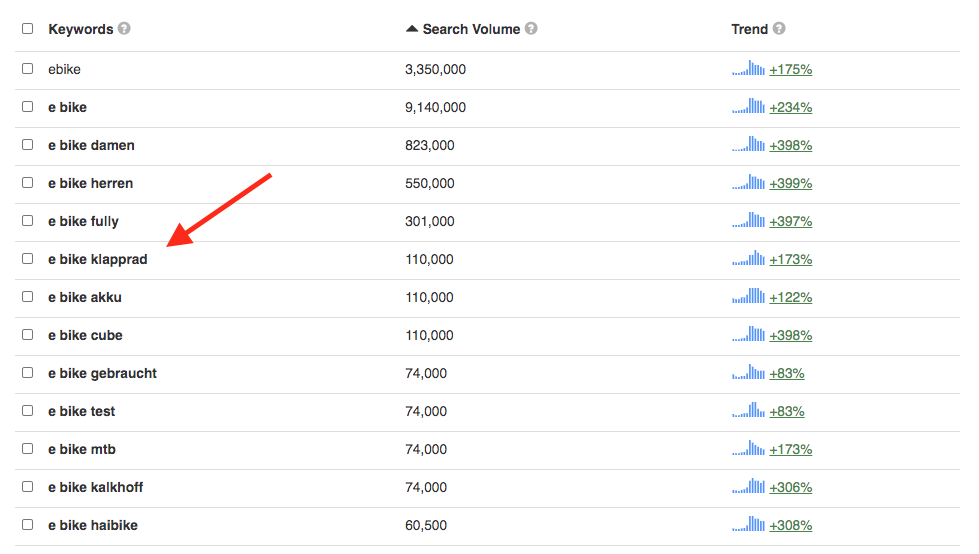Click the Search Volume help icon
This screenshot has width=979, height=554.
point(531,29)
